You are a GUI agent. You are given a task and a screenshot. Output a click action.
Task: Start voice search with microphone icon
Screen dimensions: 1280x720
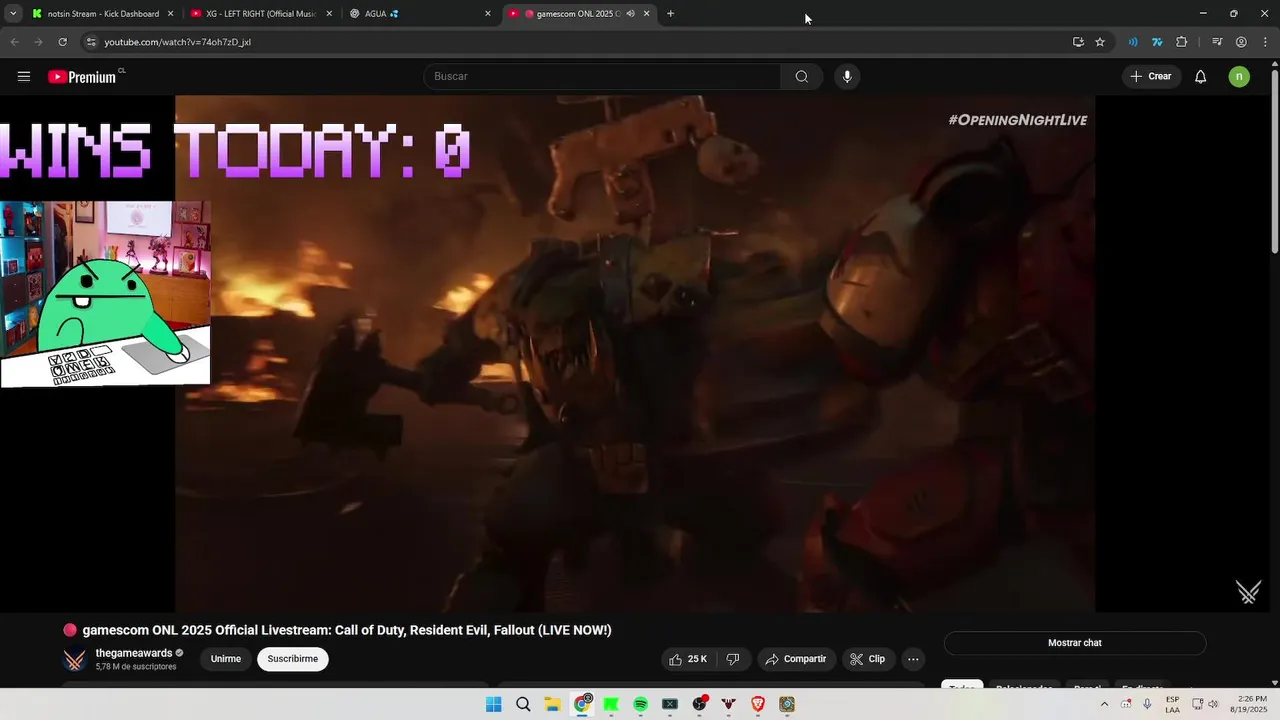pyautogui.click(x=847, y=77)
